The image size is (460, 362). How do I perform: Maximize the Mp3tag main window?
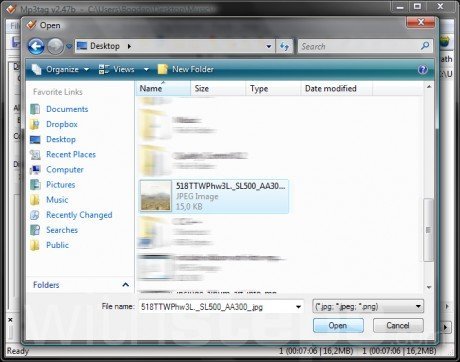point(417,6)
